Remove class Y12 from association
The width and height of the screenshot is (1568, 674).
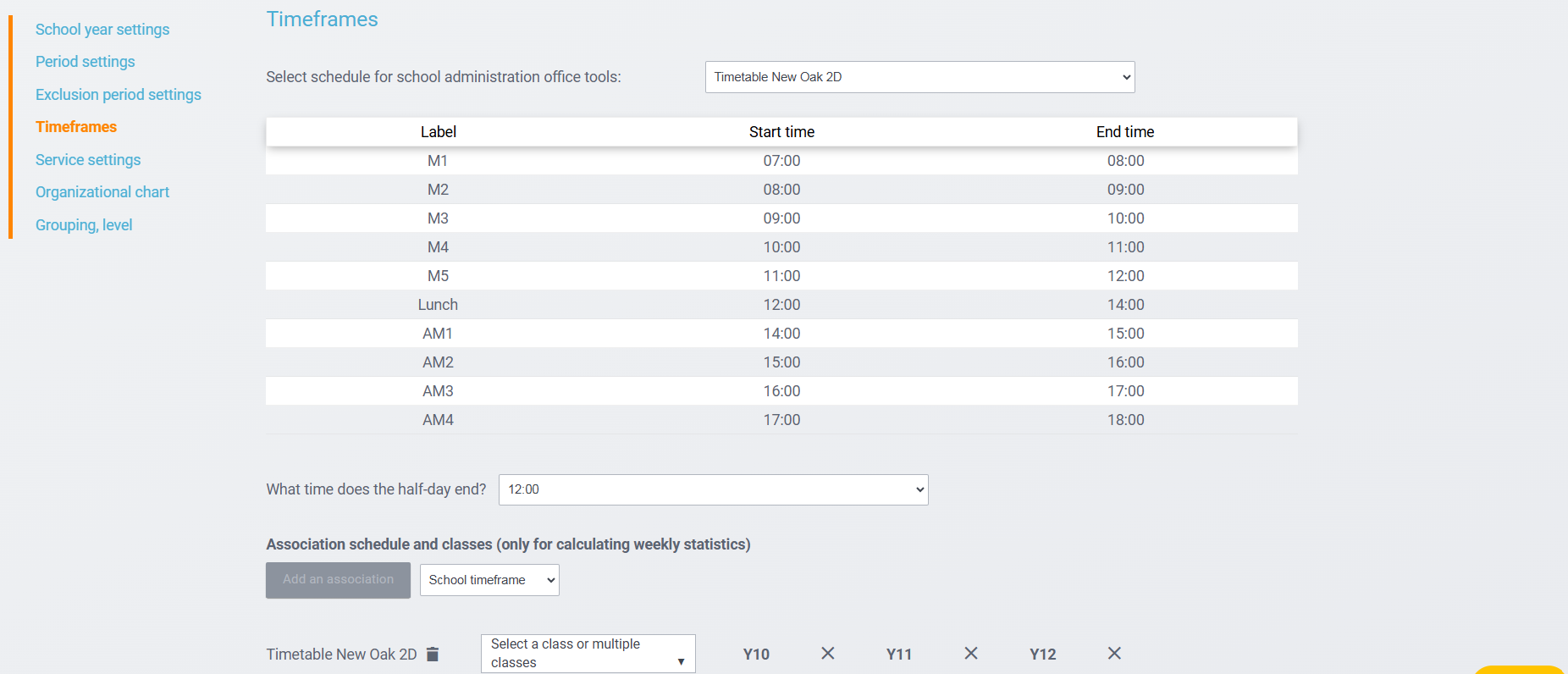[1114, 653]
